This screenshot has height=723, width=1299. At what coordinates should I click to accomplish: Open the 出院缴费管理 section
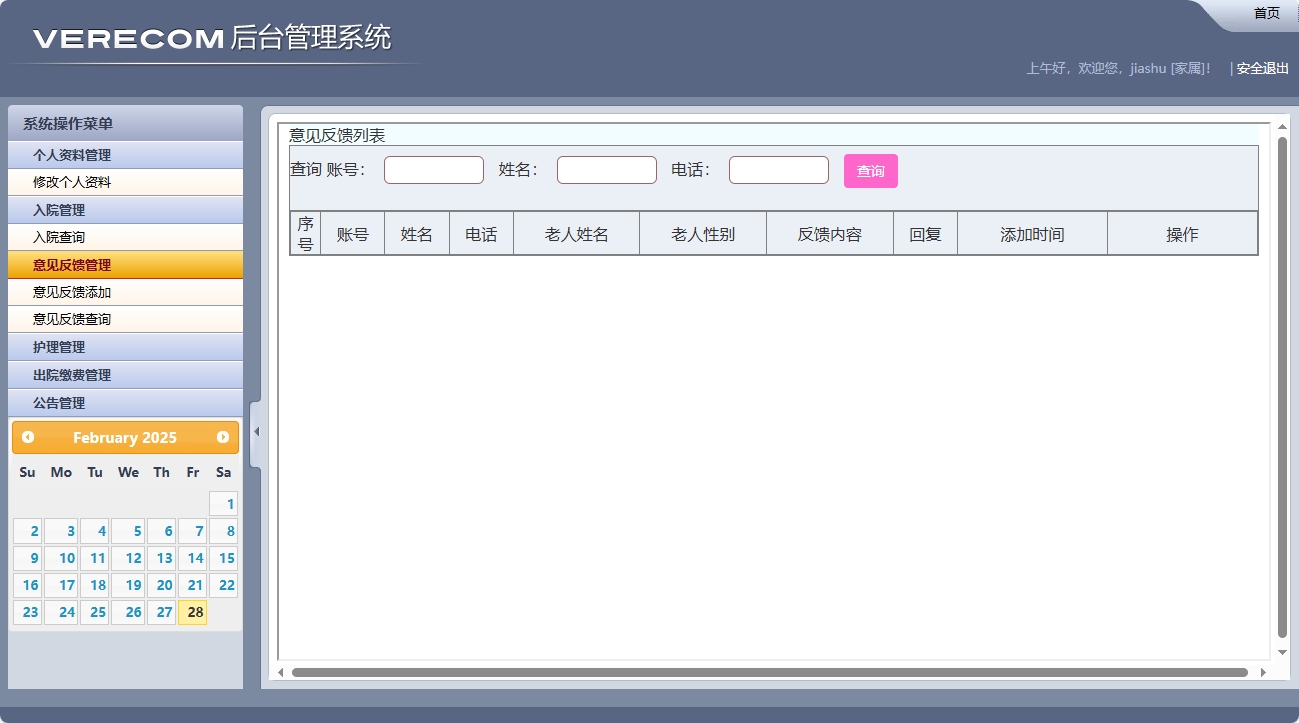coord(125,375)
